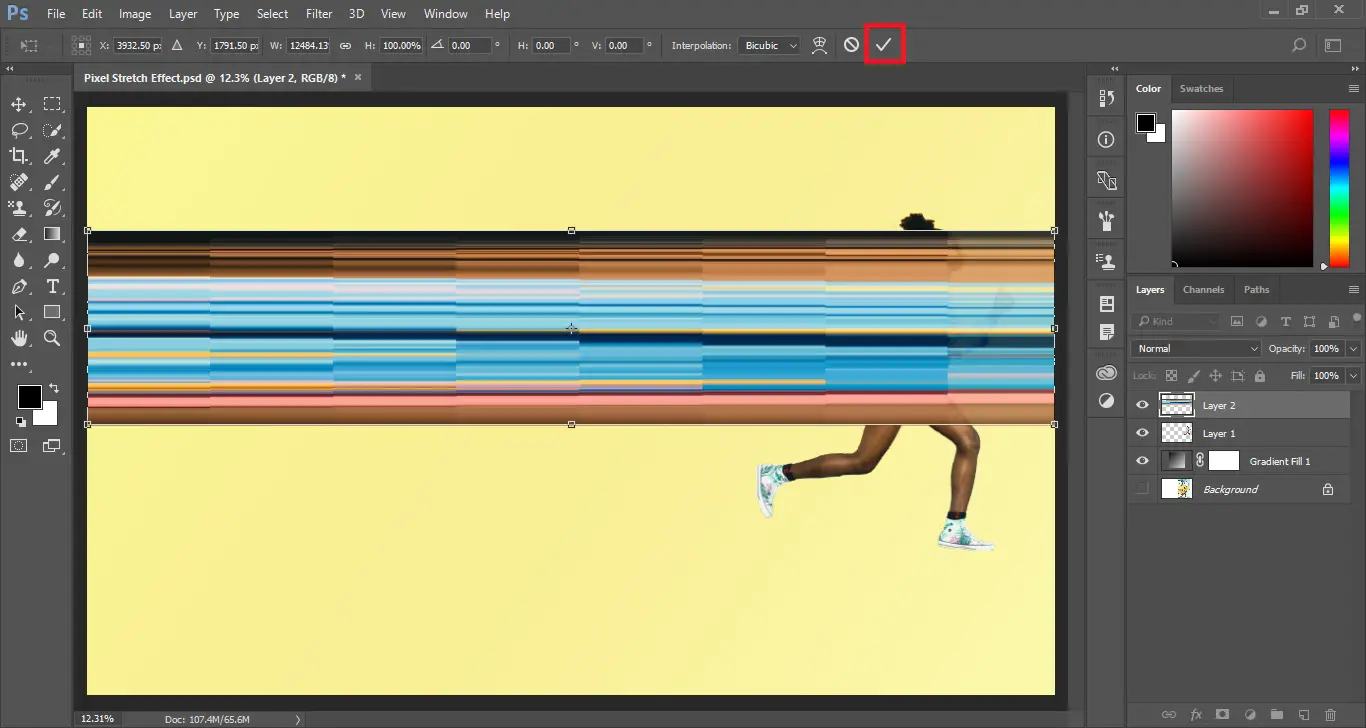The image size is (1366, 728).
Task: Open the Filter menu
Action: tap(319, 13)
